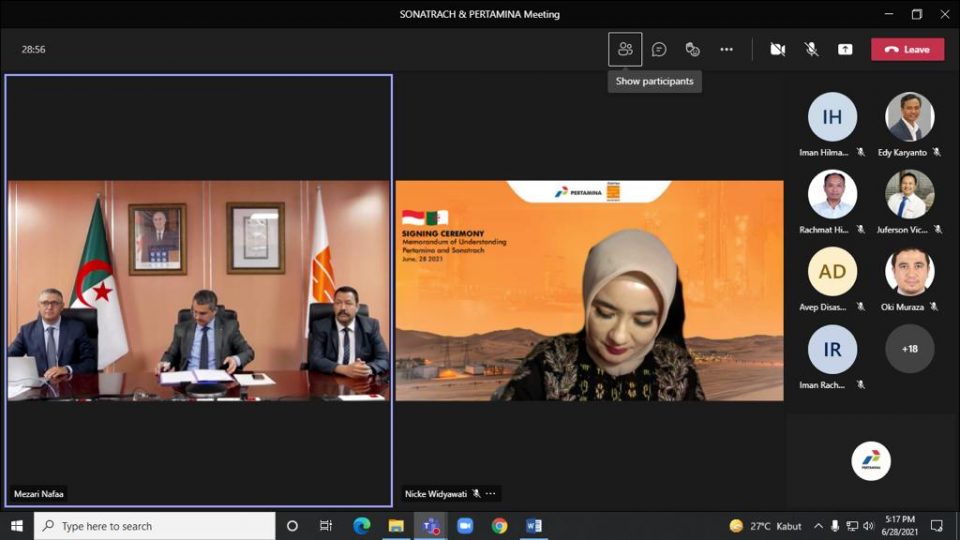
Task: Open the Windows notification center
Action: tap(937, 526)
